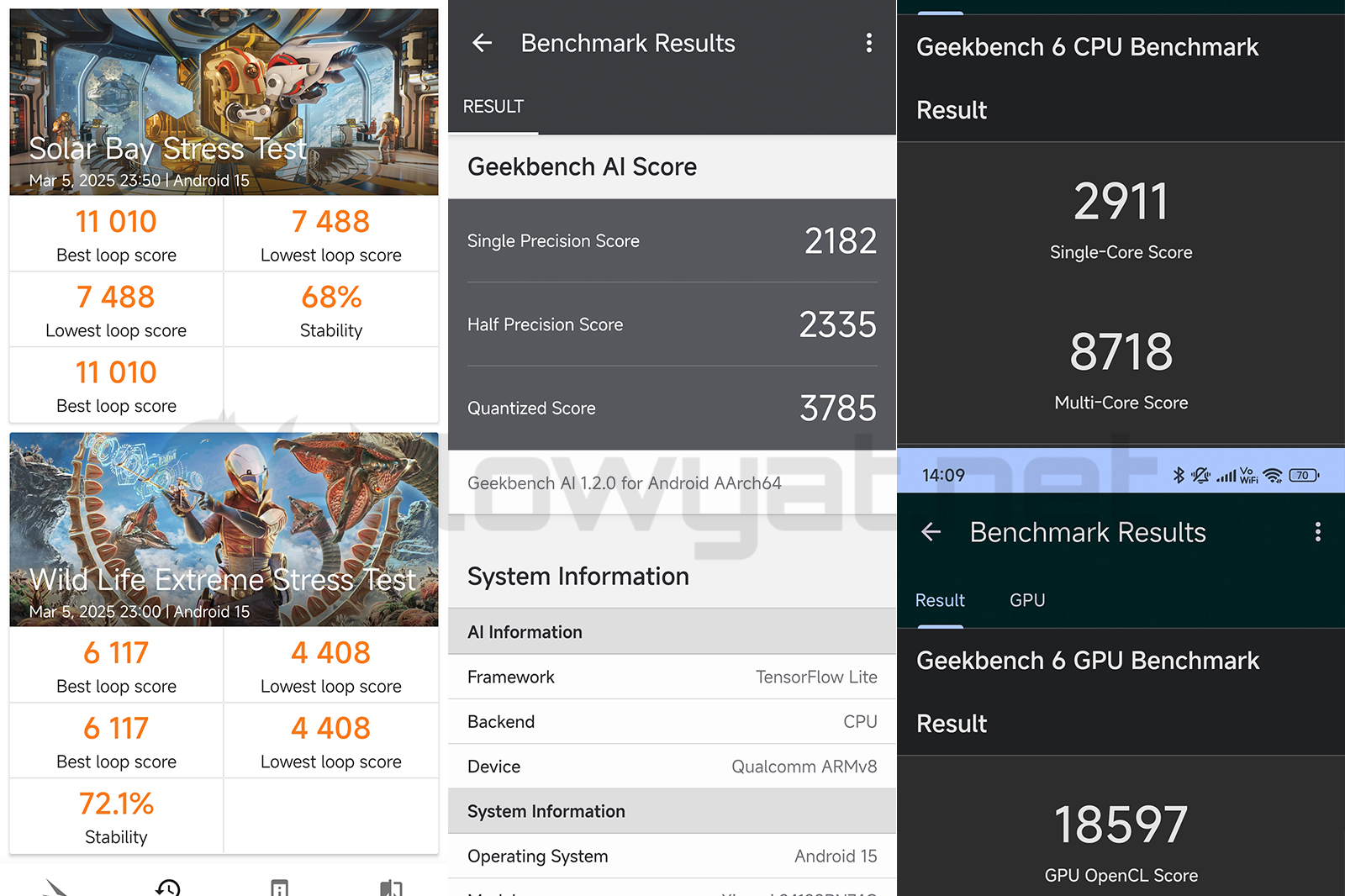Image resolution: width=1345 pixels, height=896 pixels.
Task: Open device info icon in 3DMark bar
Action: (280, 888)
